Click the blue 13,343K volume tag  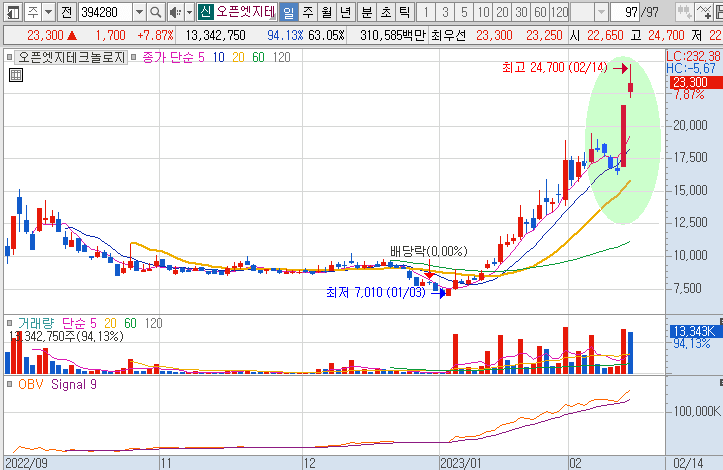695,331
